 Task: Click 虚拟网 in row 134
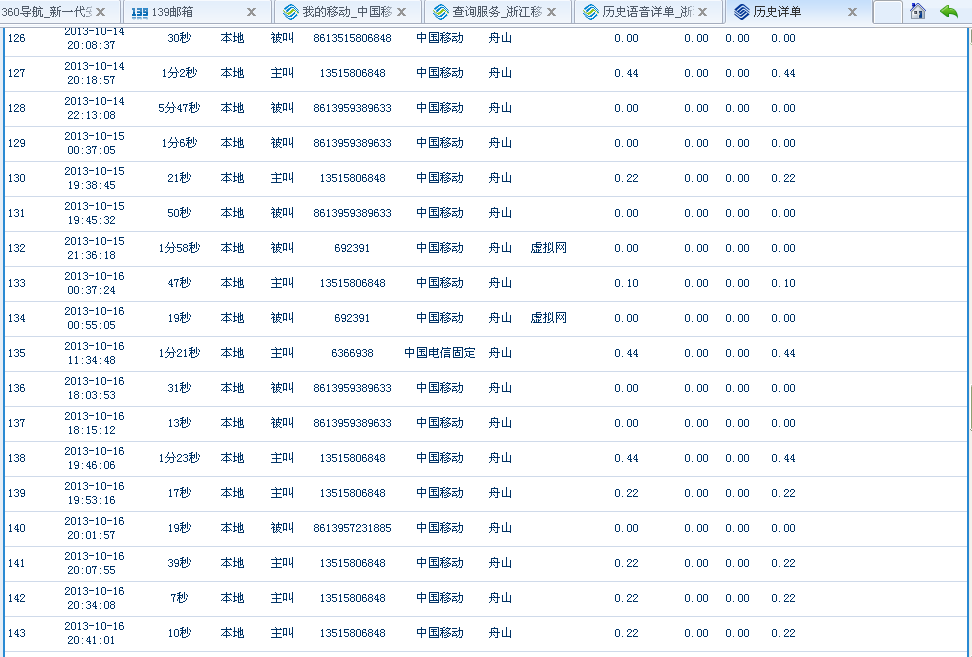(549, 318)
